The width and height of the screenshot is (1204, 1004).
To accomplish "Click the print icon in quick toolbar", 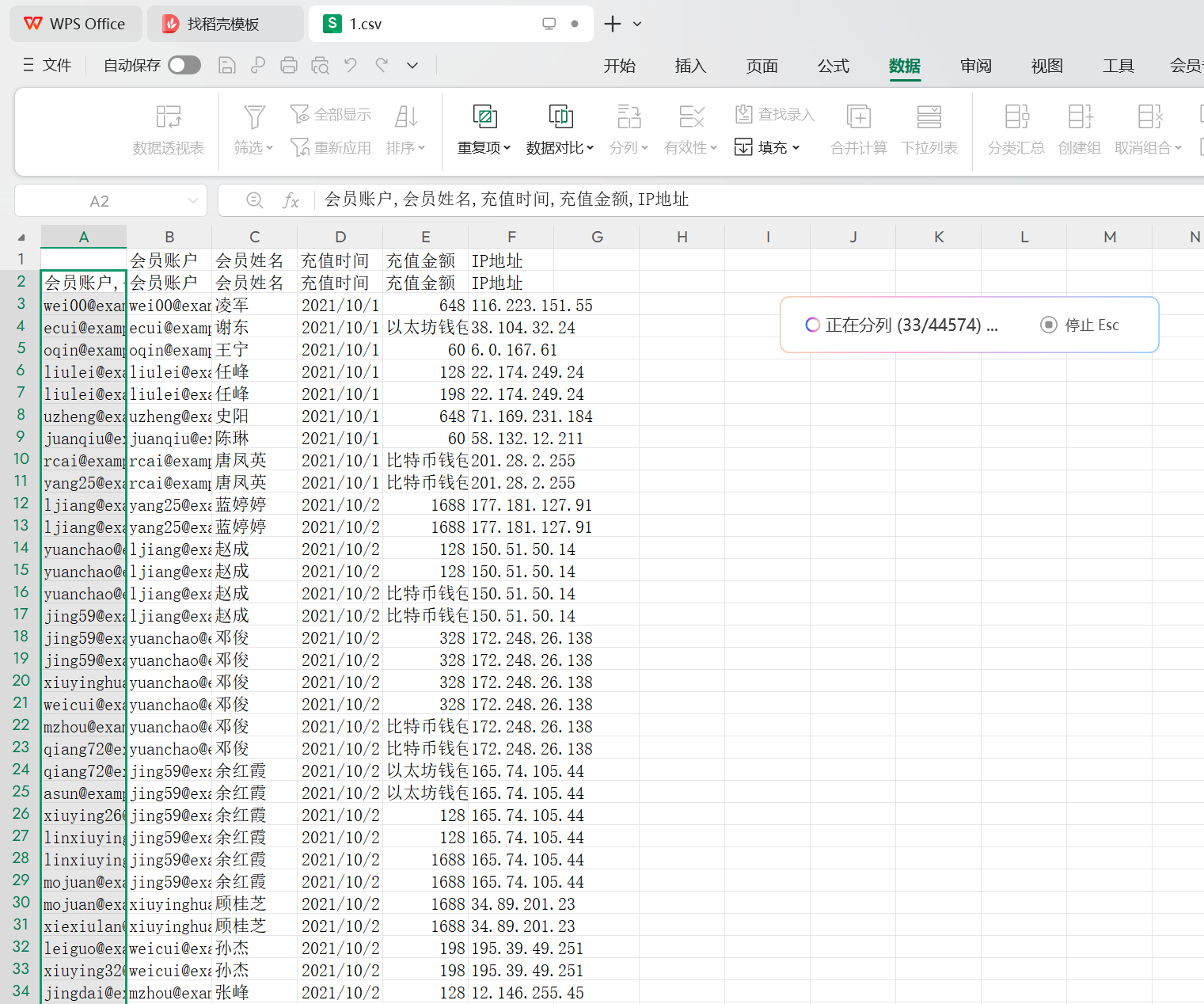I will [289, 66].
